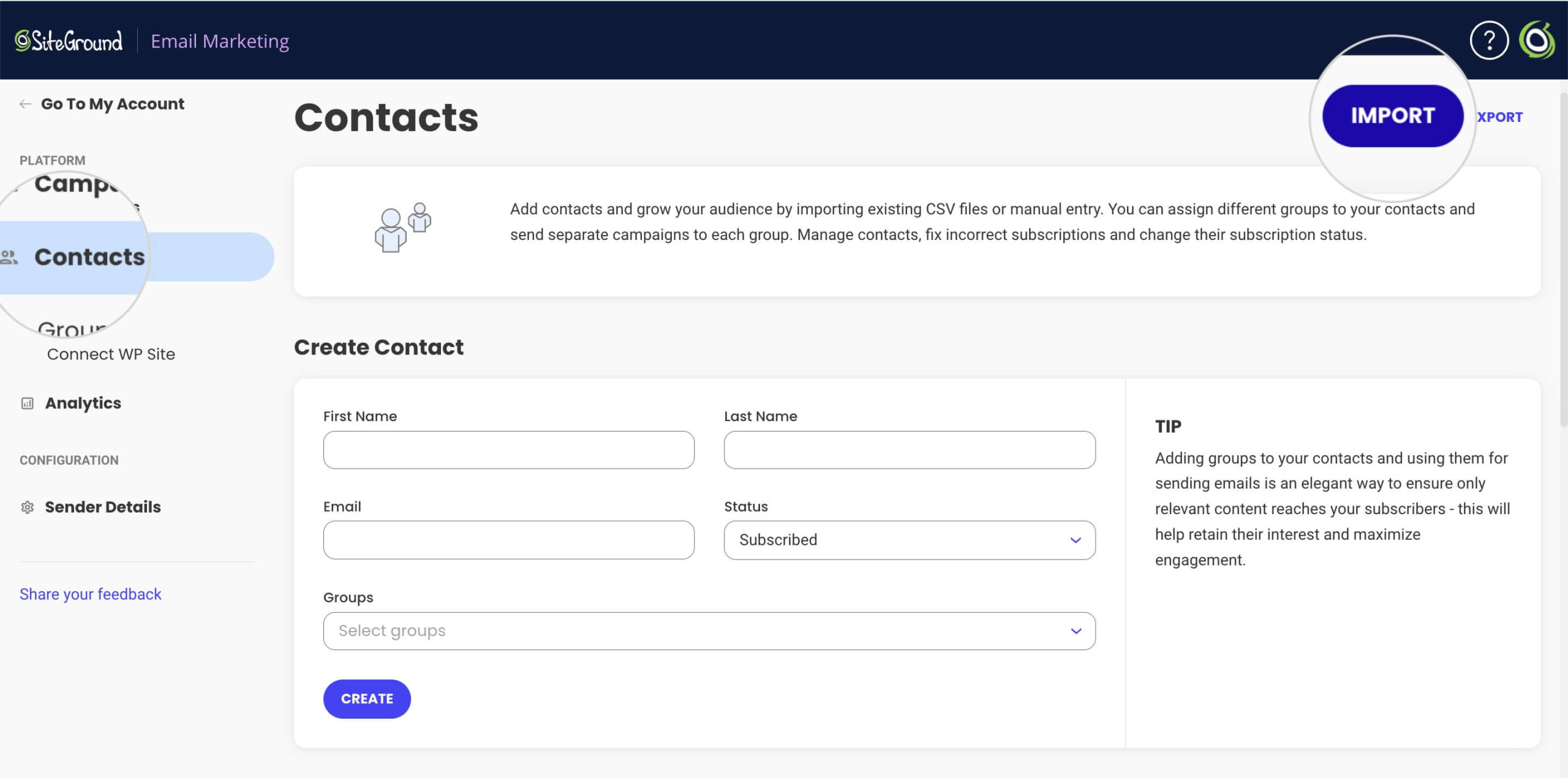
Task: Toggle the Subscribed status option
Action: tap(908, 539)
